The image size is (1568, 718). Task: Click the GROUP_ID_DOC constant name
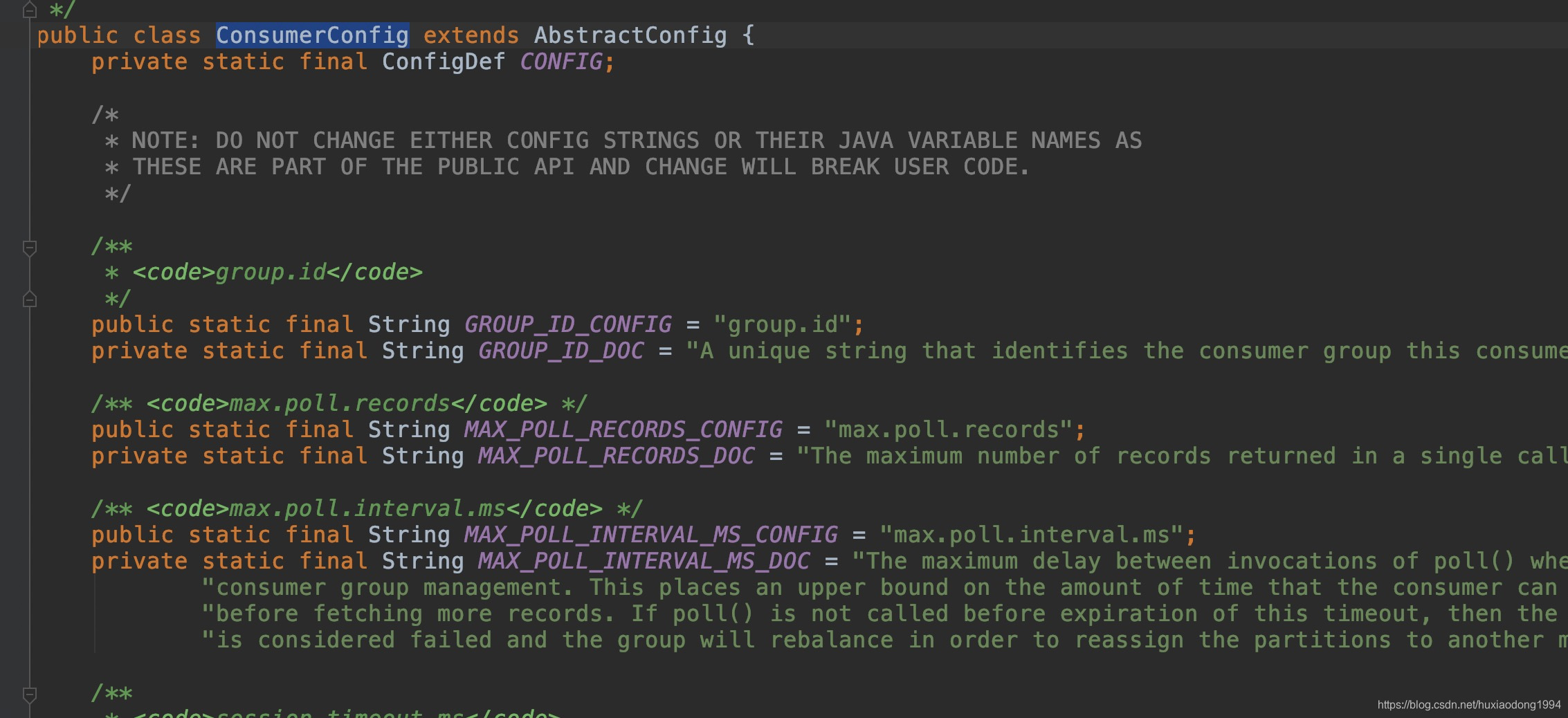pos(561,351)
